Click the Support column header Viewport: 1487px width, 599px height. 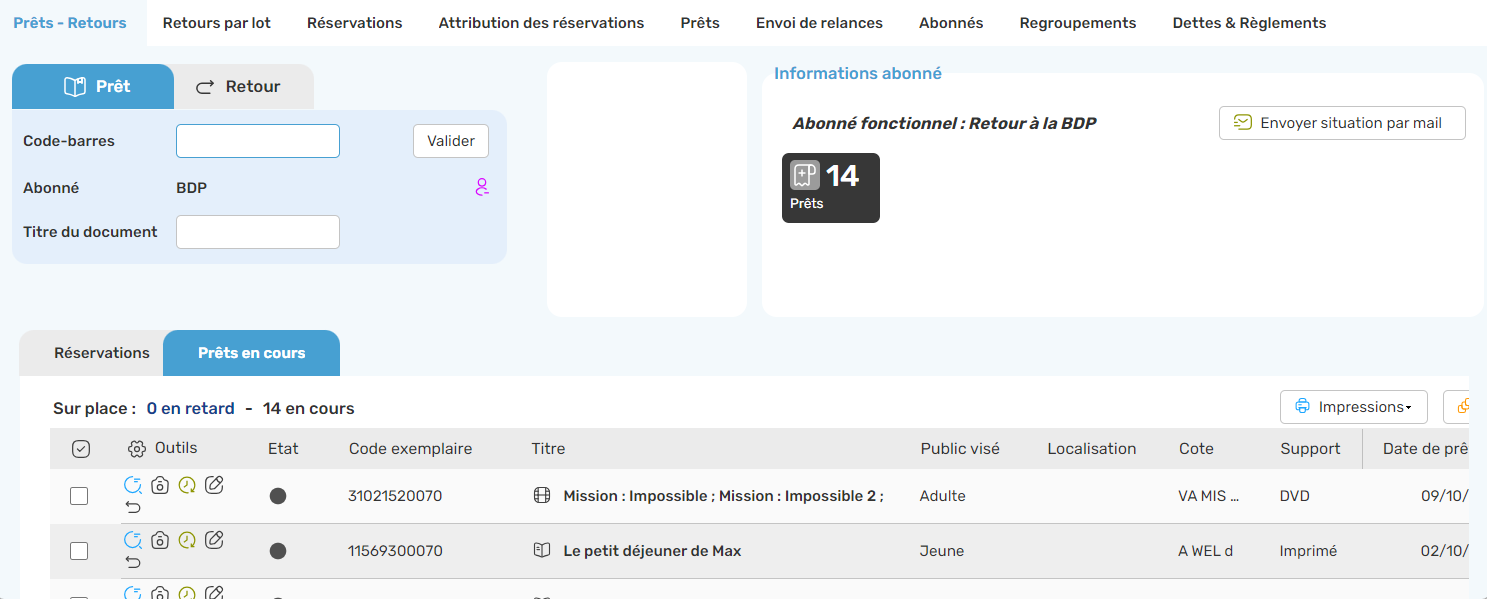[1310, 449]
